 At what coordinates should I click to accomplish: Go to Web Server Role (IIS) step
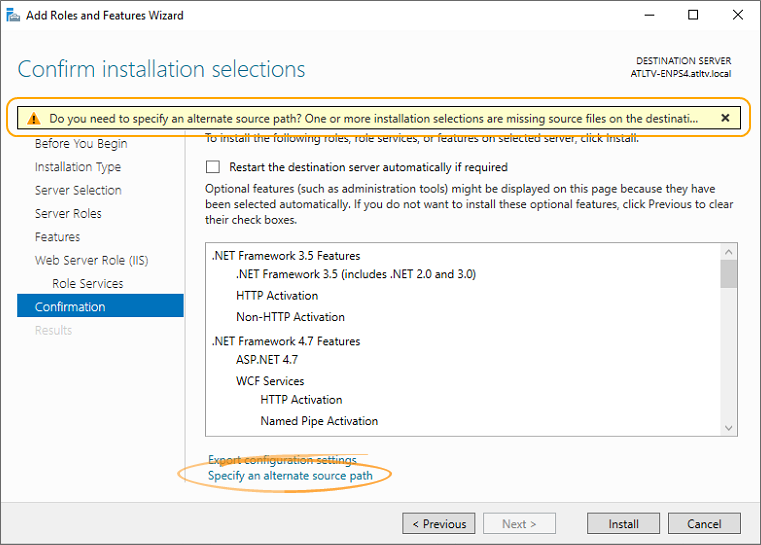click(x=91, y=260)
